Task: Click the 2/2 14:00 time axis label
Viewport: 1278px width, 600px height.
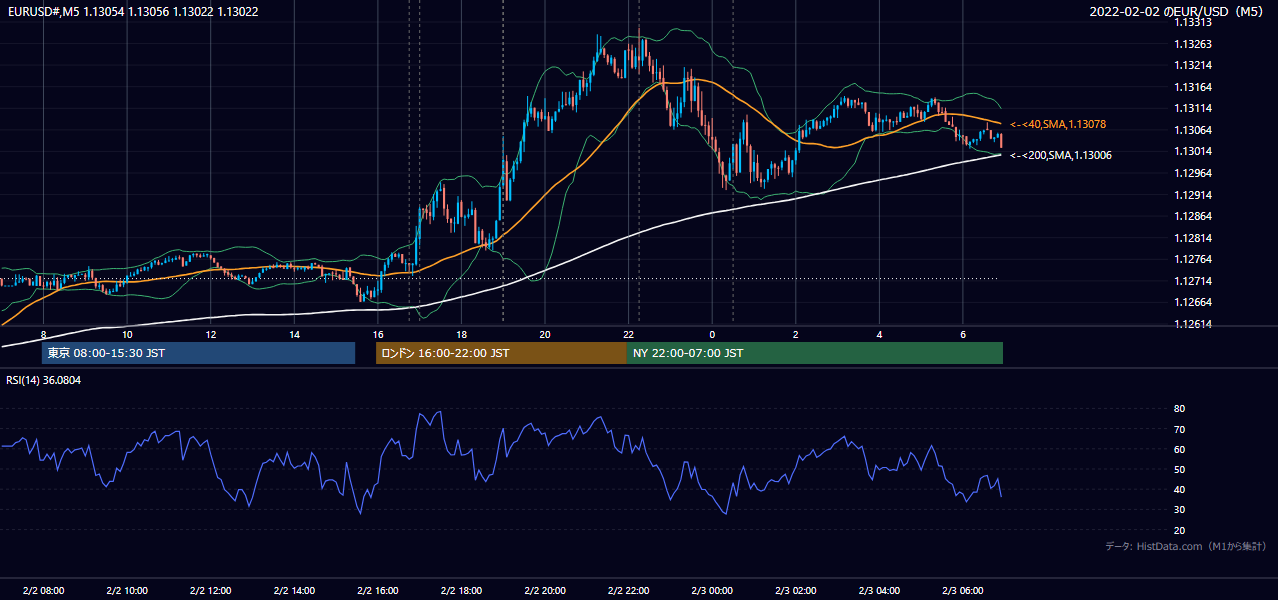Action: click(294, 590)
